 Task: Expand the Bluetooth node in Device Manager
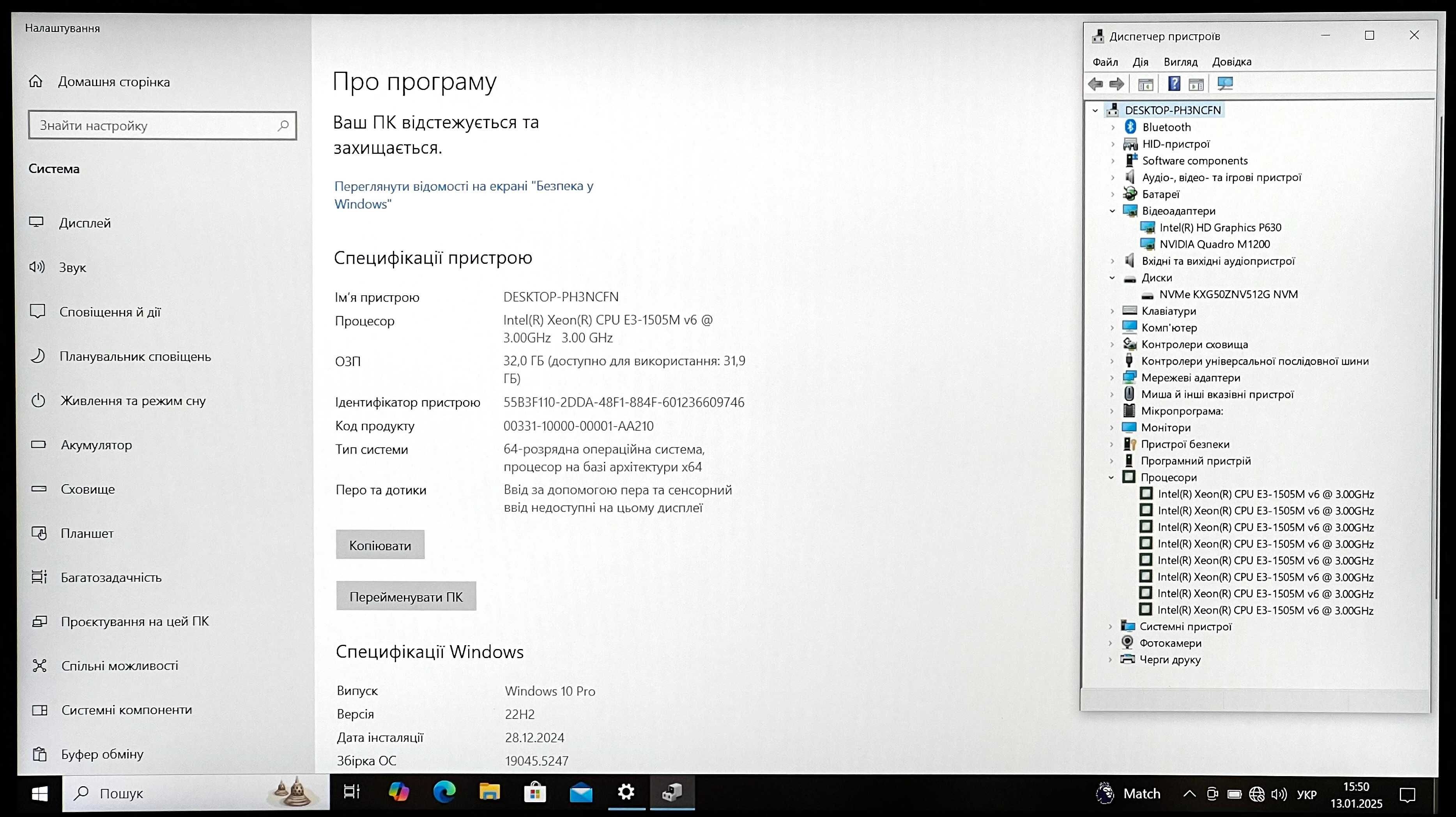coord(1113,127)
